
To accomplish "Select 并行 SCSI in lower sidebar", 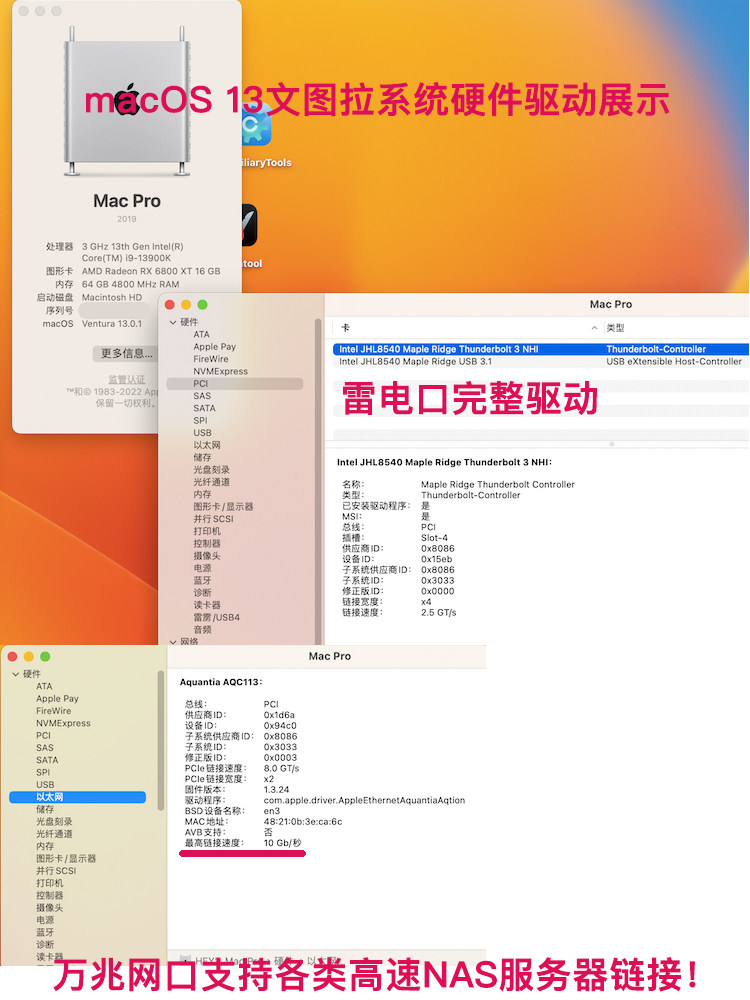I will point(55,871).
